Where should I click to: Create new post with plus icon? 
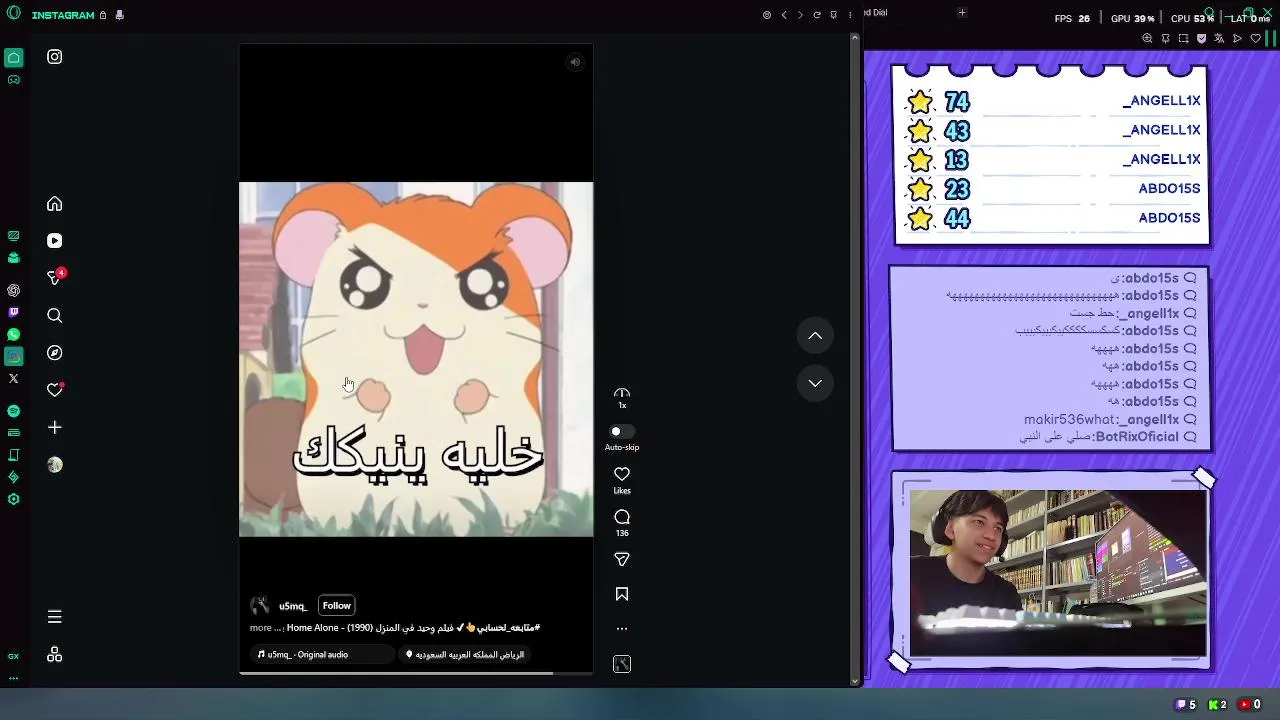pyautogui.click(x=55, y=428)
